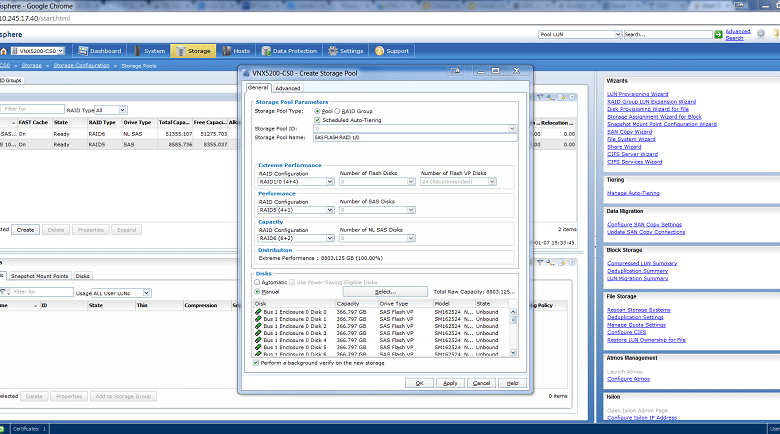Select the RAID Group radio button
Viewport: 780px width, 434px height.
tap(337, 111)
